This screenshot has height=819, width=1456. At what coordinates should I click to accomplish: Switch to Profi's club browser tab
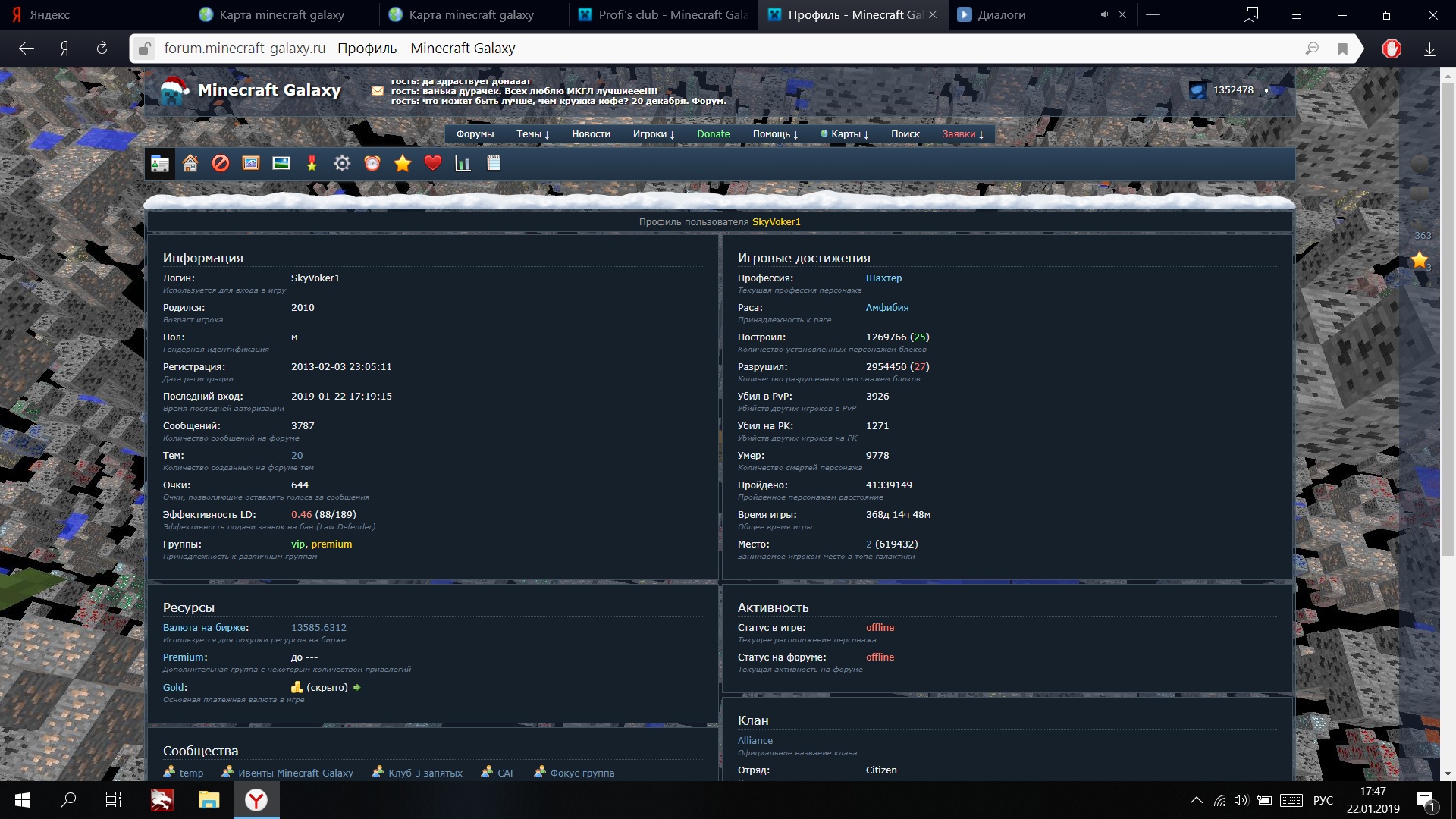[x=664, y=15]
